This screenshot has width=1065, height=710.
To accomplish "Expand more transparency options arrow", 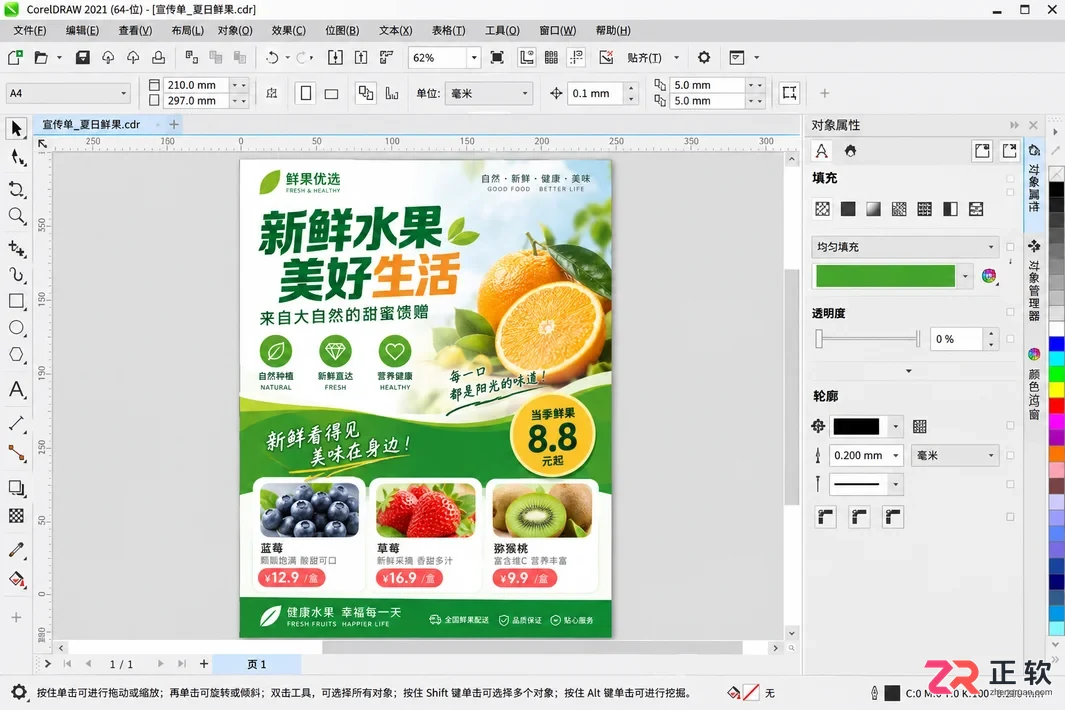I will (909, 371).
